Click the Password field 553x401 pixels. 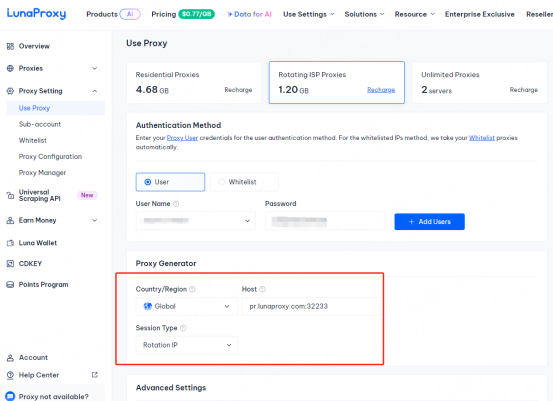pos(325,221)
